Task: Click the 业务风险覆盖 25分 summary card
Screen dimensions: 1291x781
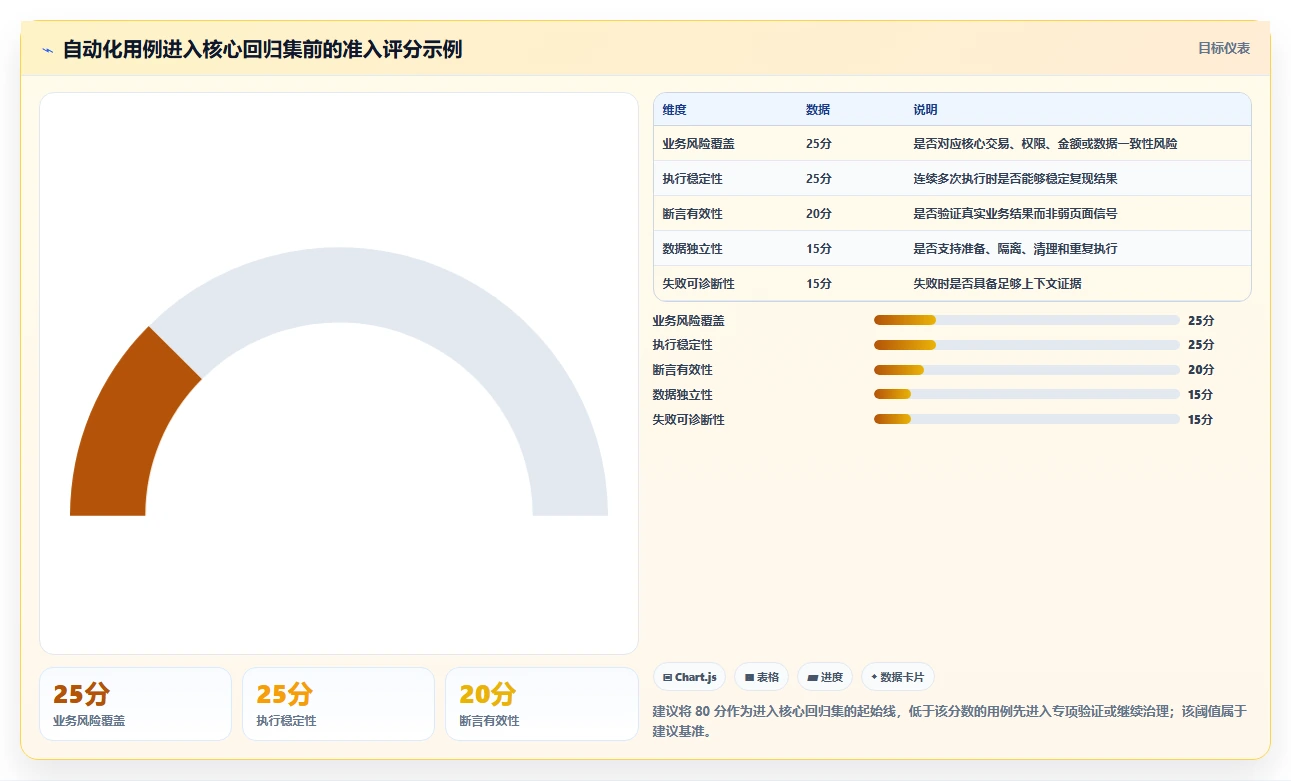Action: pos(135,704)
